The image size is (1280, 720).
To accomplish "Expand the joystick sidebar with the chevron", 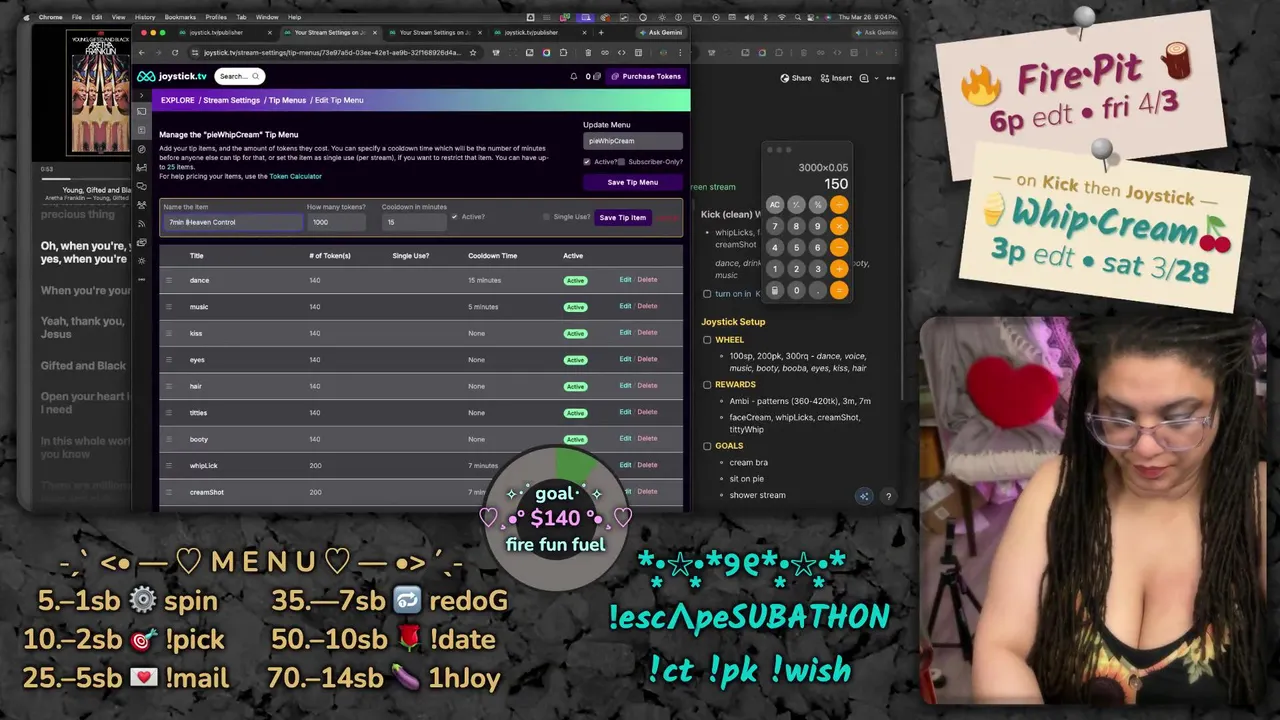I will [x=142, y=96].
